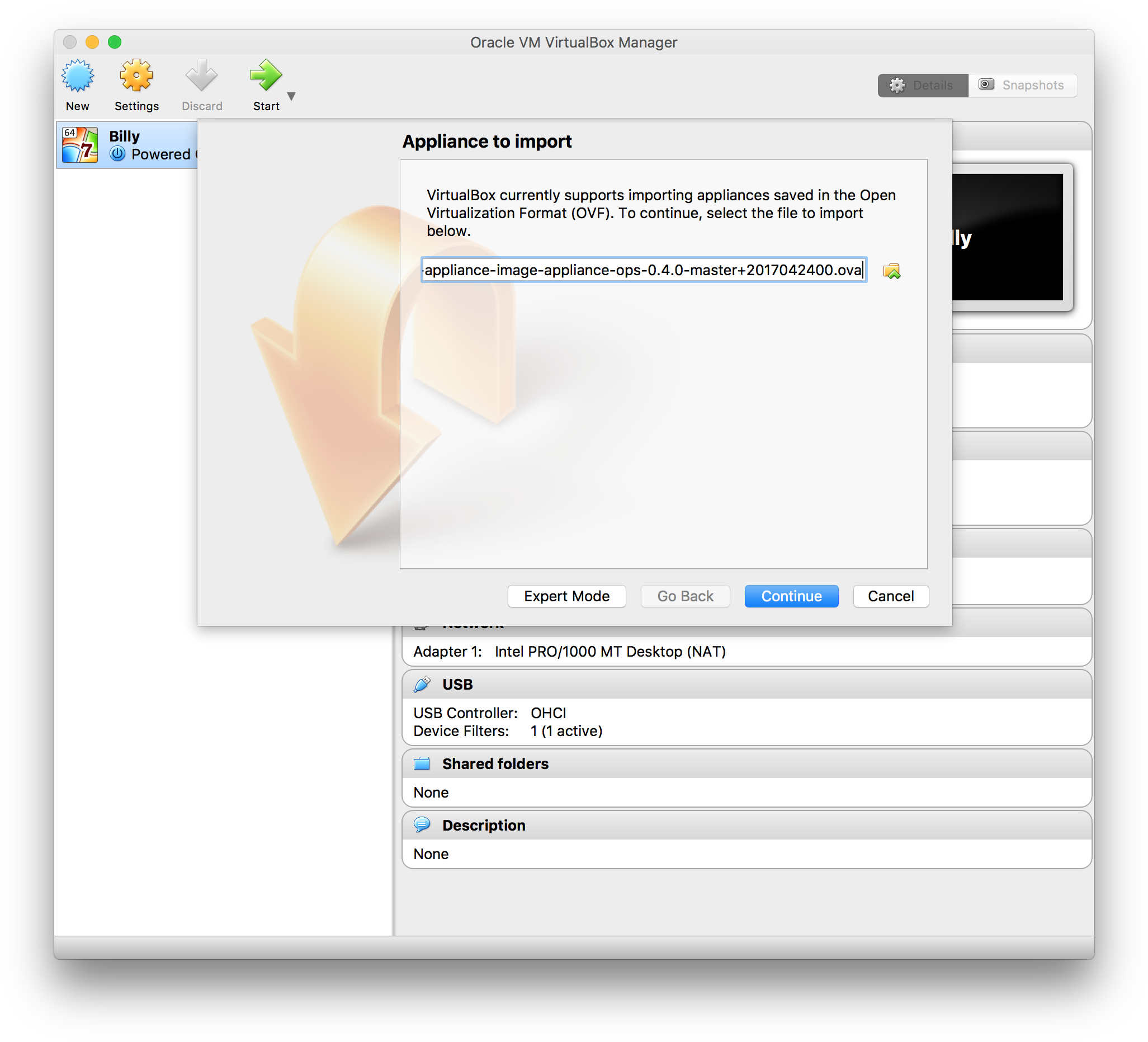The height and width of the screenshot is (1042, 1148).
Task: Switch to the Details view
Action: tap(923, 85)
